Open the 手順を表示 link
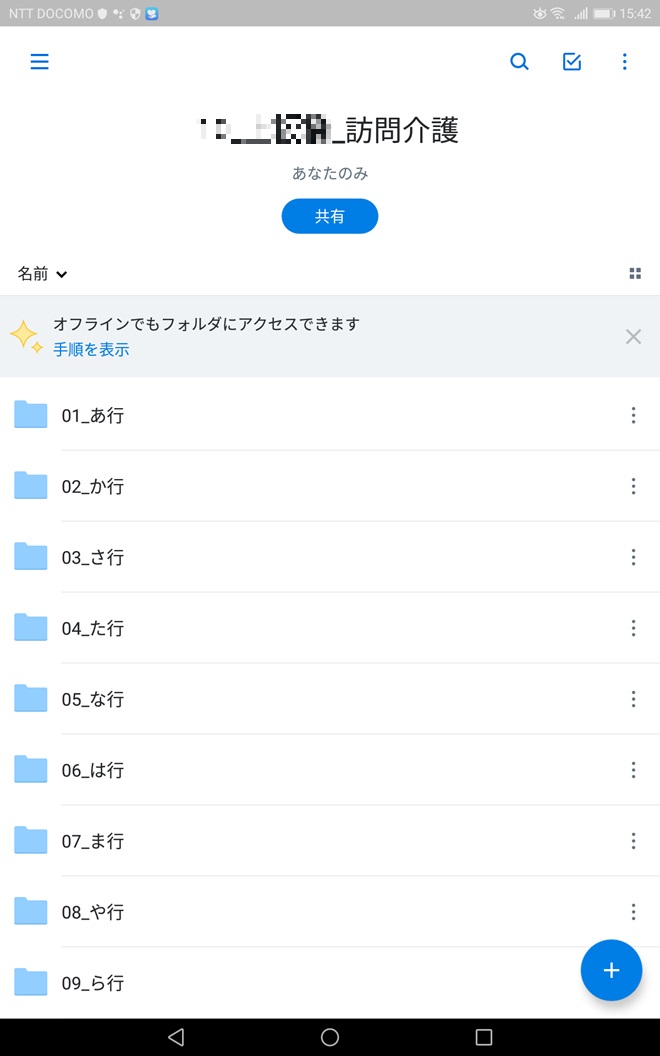 click(x=91, y=350)
